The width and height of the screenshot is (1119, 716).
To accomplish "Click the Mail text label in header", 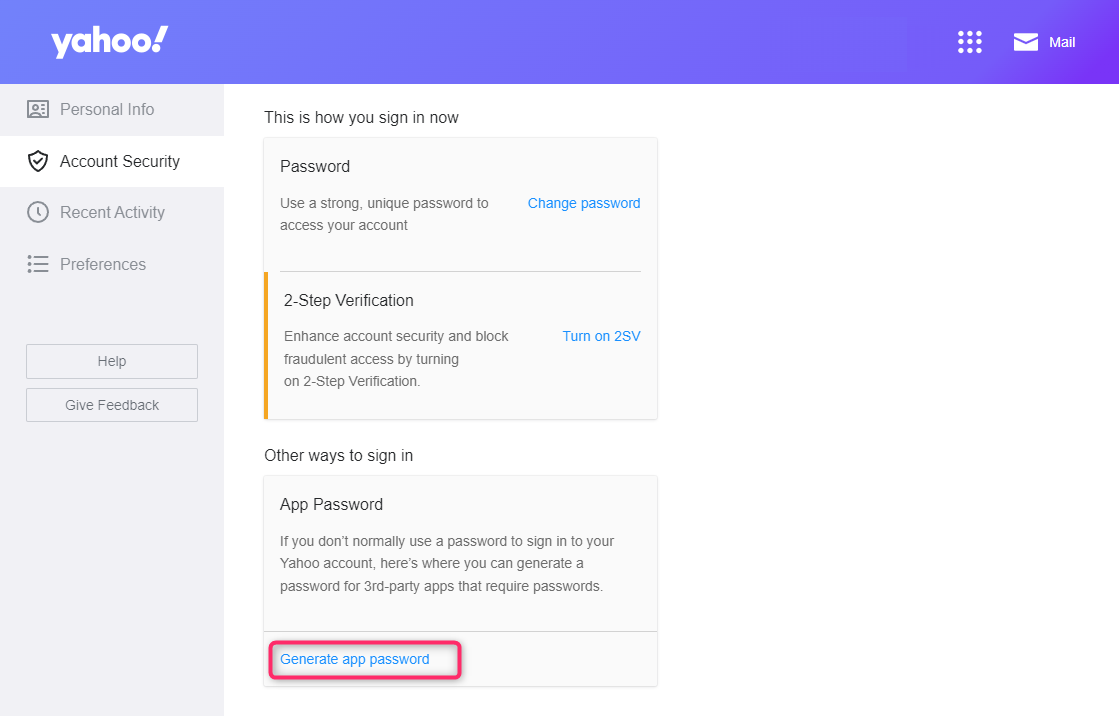I will tap(1062, 42).
